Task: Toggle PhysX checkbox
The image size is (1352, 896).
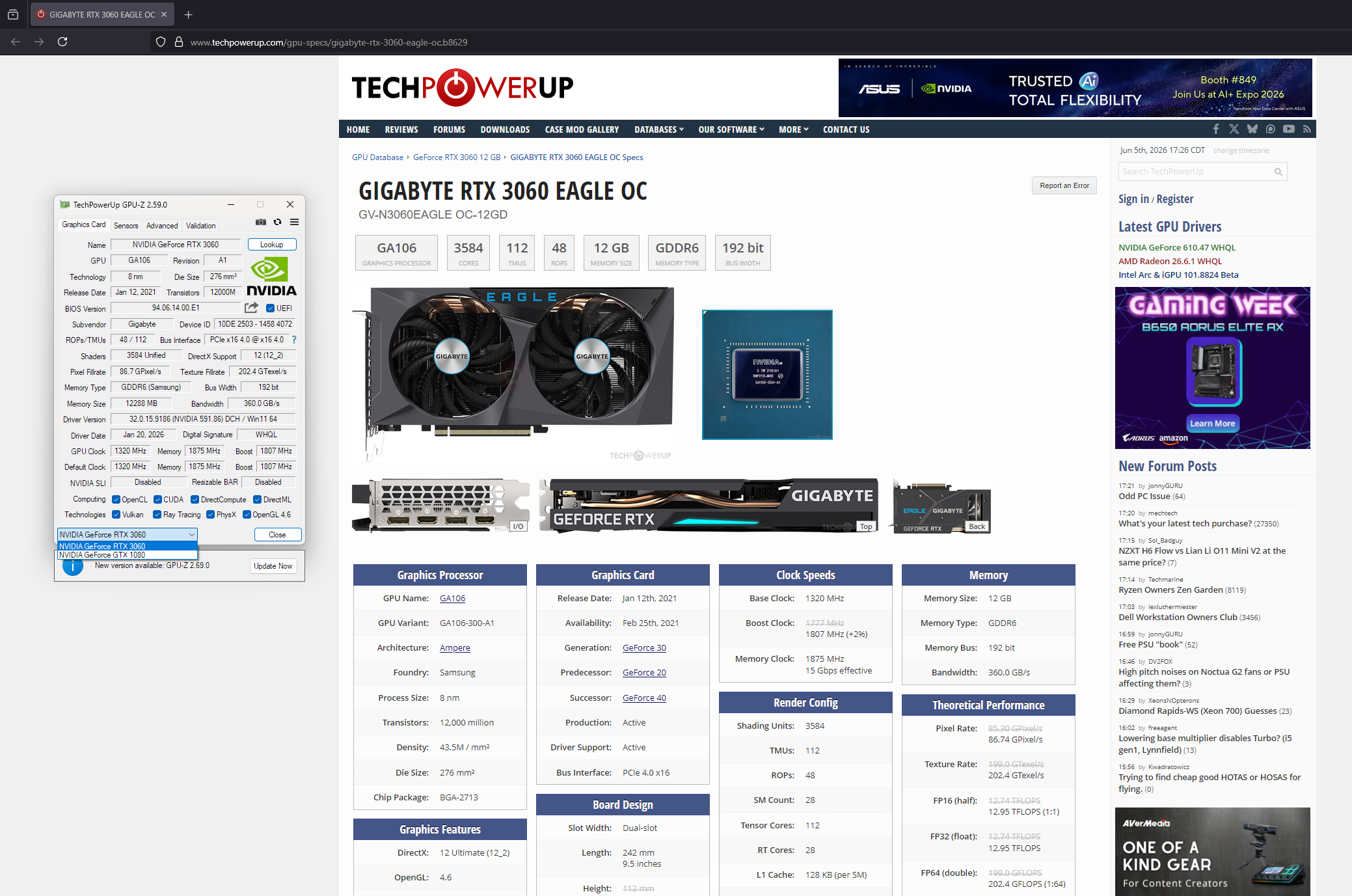Action: pos(210,515)
